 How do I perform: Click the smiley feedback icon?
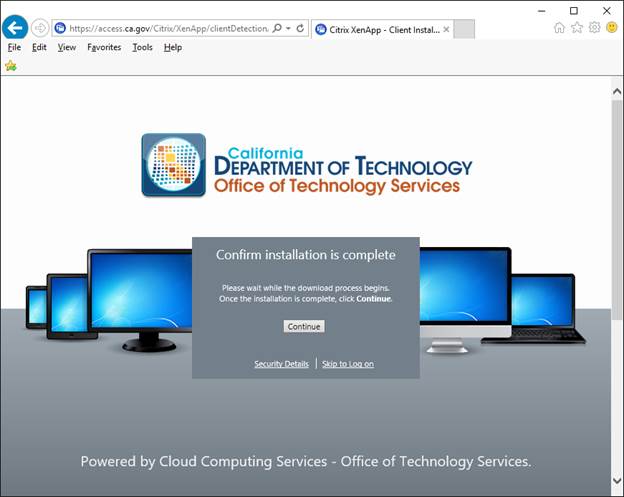click(x=612, y=27)
